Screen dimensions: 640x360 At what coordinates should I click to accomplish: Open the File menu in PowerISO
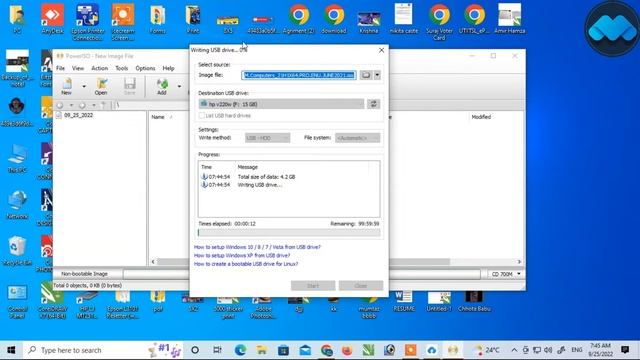point(60,68)
